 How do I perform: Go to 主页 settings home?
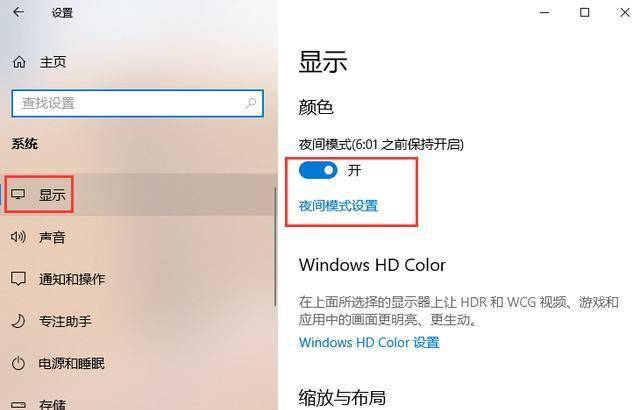52,62
